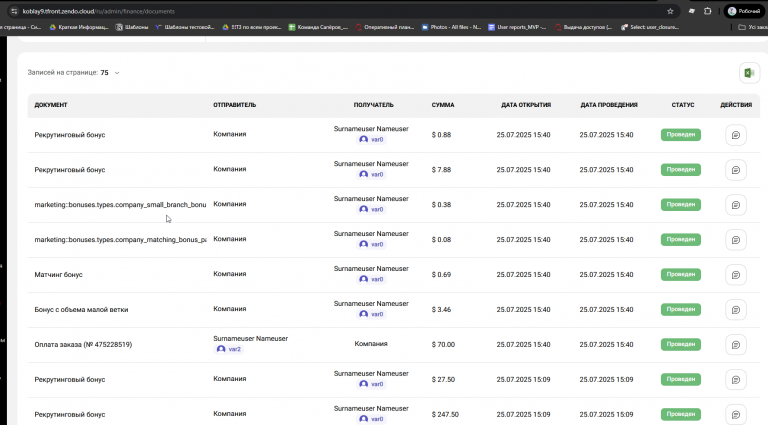Viewport: 768px width, 425px height.
Task: Open the '!!ТЗ по всем проек...' bookmark
Action: (x=252, y=27)
